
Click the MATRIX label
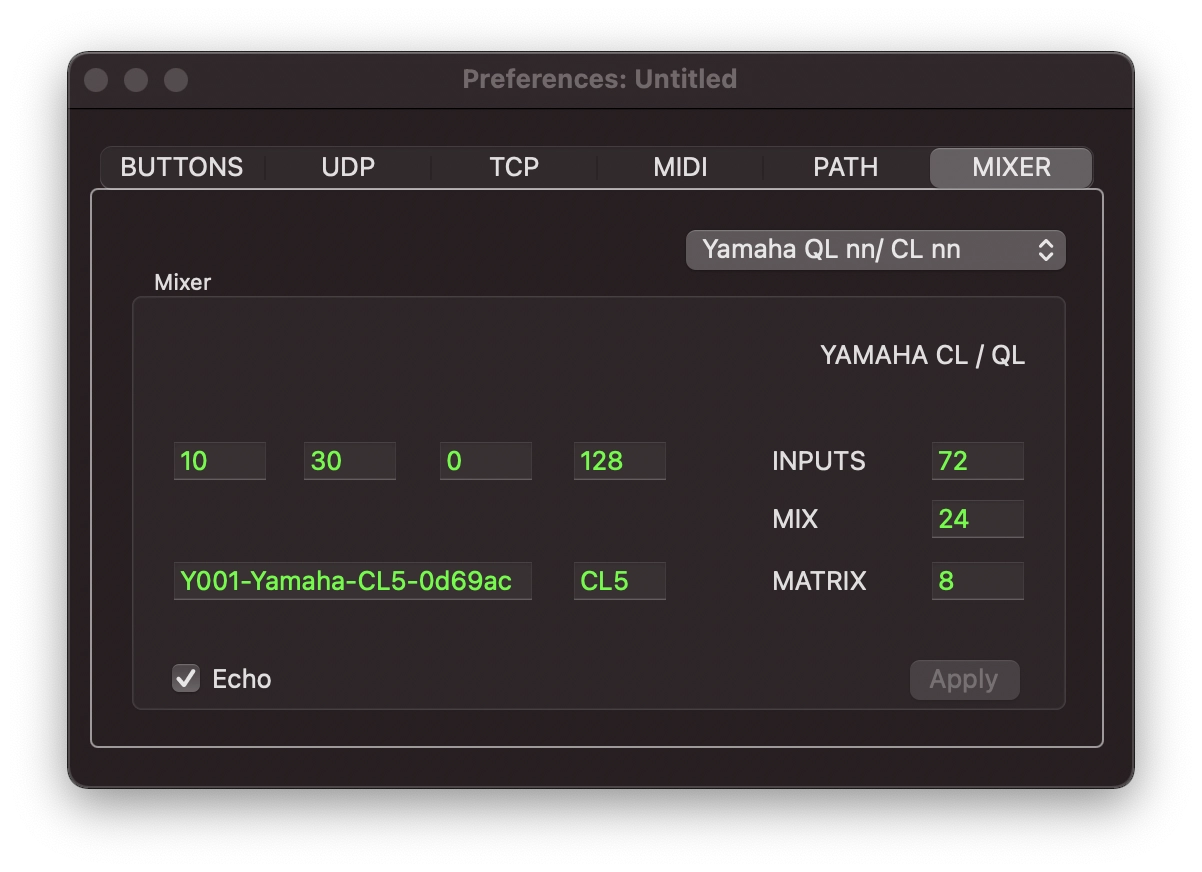tap(819, 581)
